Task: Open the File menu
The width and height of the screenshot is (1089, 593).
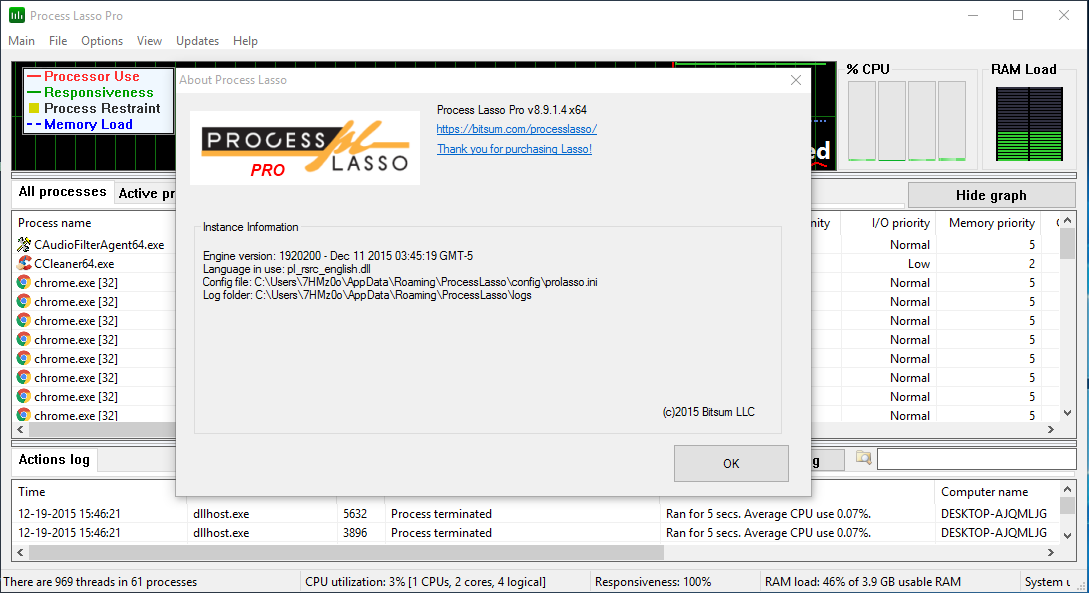Action: (58, 41)
